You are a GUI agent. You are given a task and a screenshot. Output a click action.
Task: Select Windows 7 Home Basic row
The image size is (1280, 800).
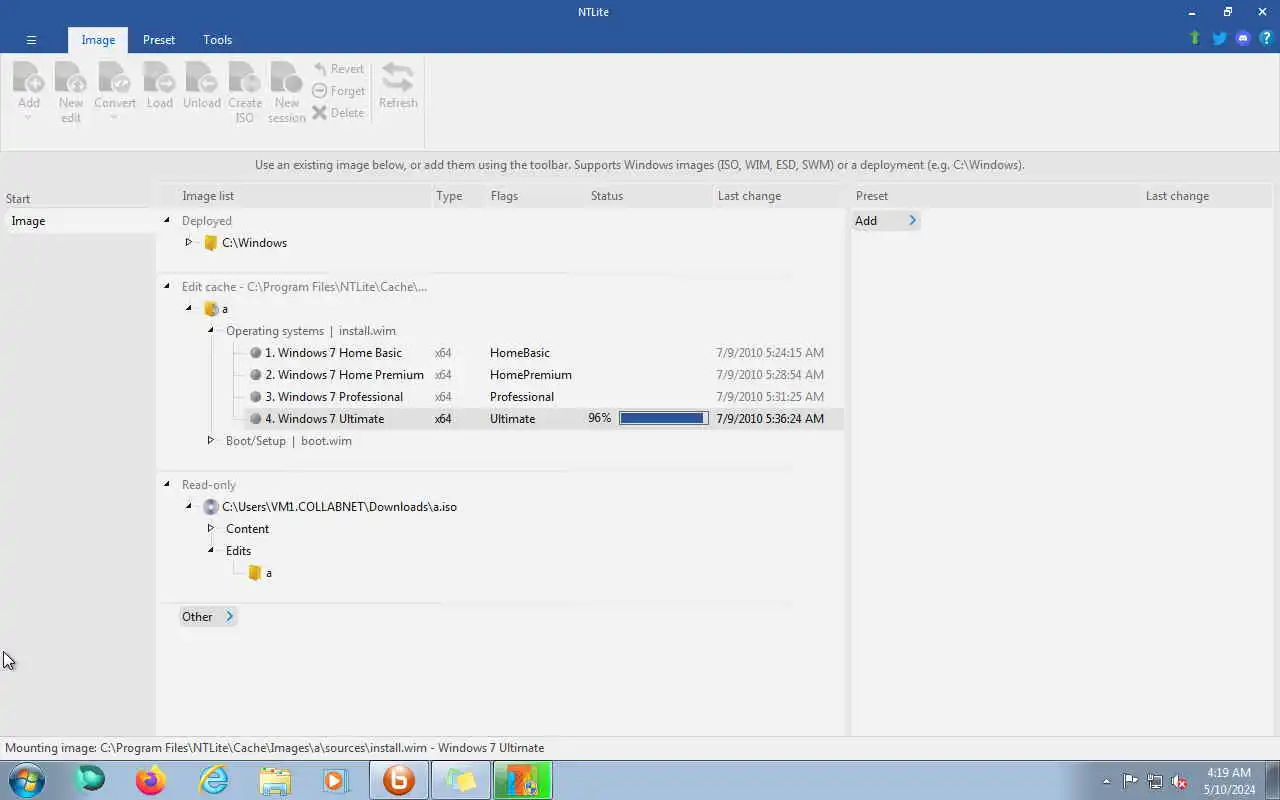point(543,353)
